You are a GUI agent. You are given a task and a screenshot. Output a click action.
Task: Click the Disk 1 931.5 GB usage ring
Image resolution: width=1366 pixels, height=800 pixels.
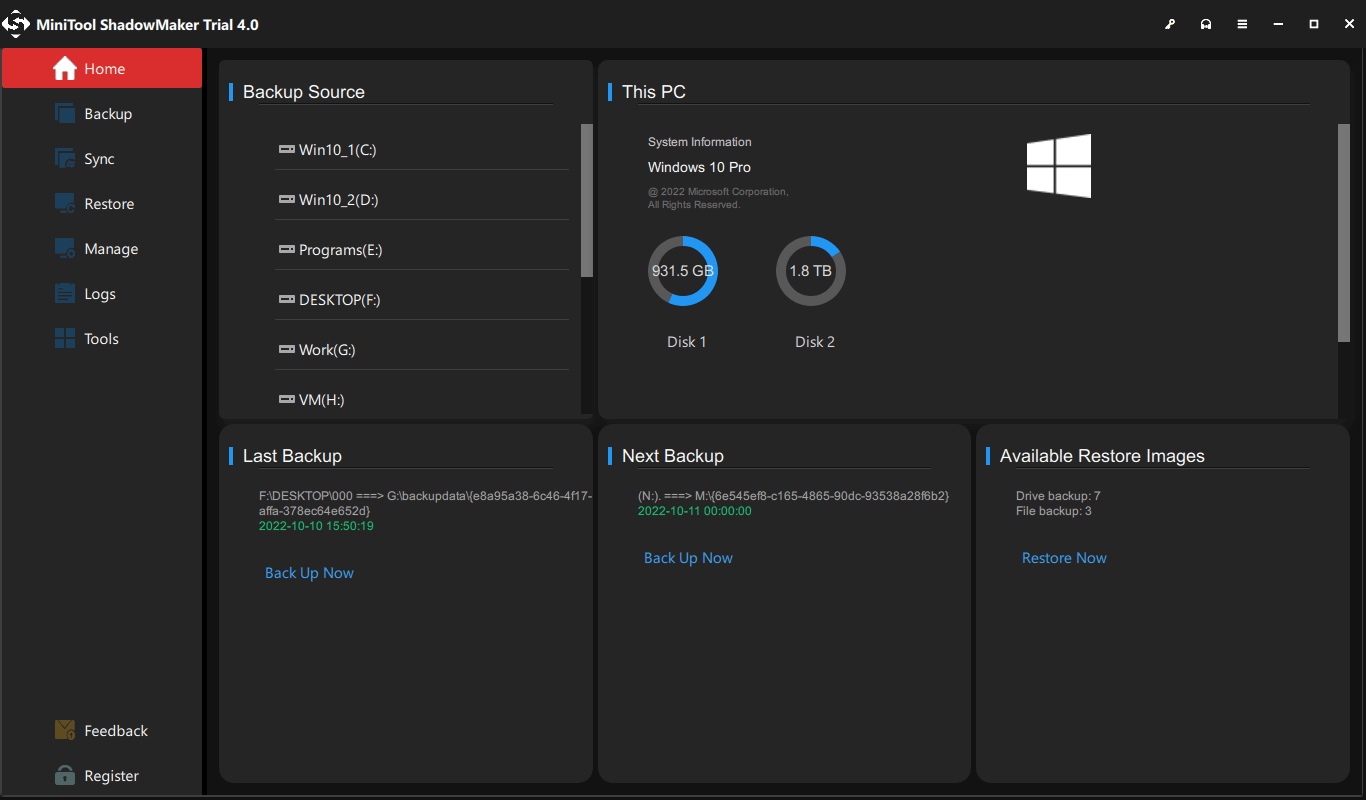(683, 271)
